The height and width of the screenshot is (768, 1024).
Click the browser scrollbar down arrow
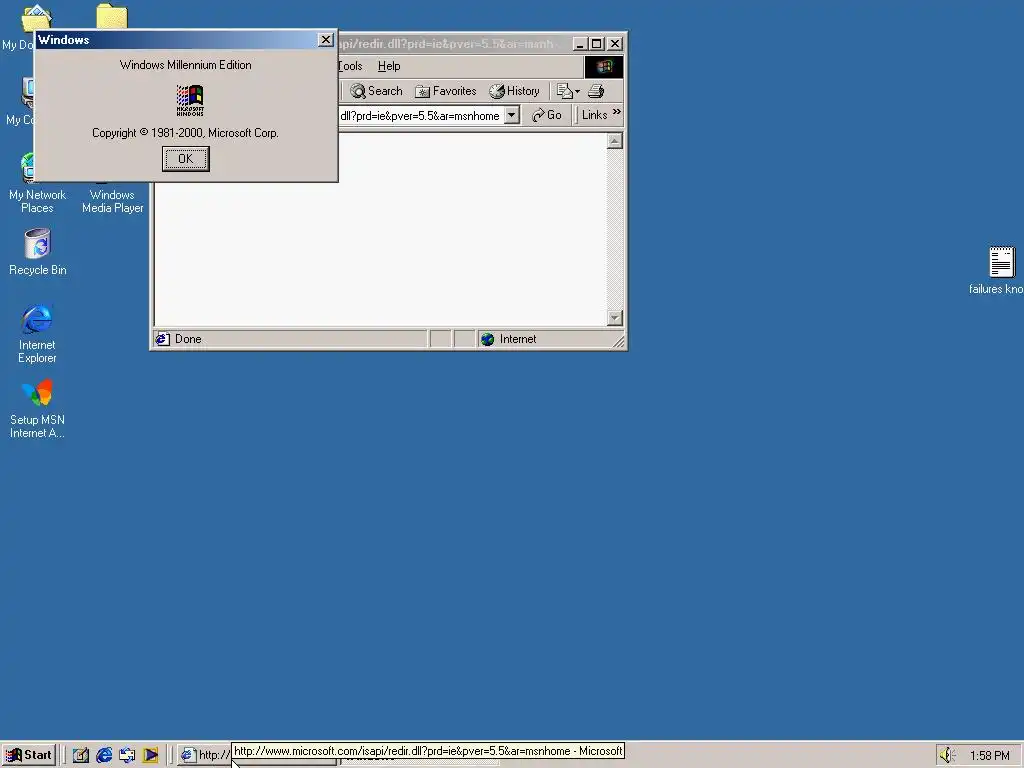(615, 318)
